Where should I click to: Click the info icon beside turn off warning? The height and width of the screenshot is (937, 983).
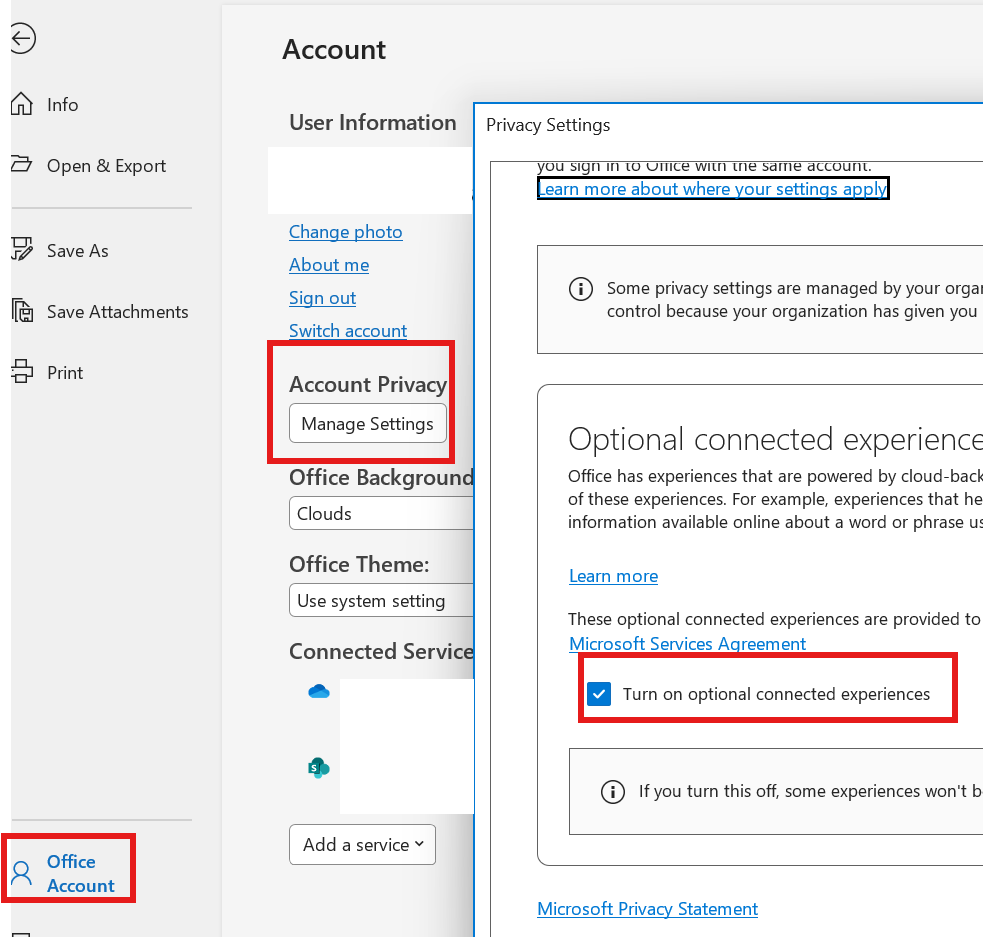click(x=612, y=792)
